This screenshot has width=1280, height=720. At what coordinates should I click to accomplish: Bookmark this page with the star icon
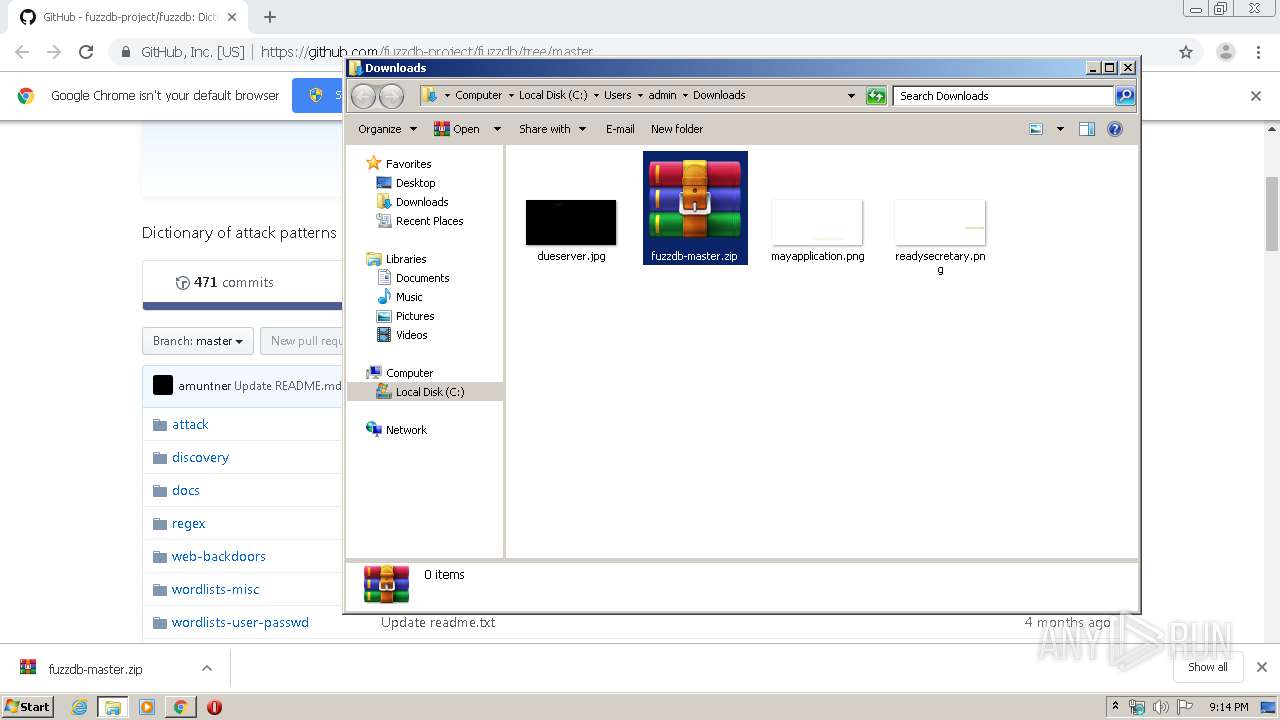click(1186, 52)
